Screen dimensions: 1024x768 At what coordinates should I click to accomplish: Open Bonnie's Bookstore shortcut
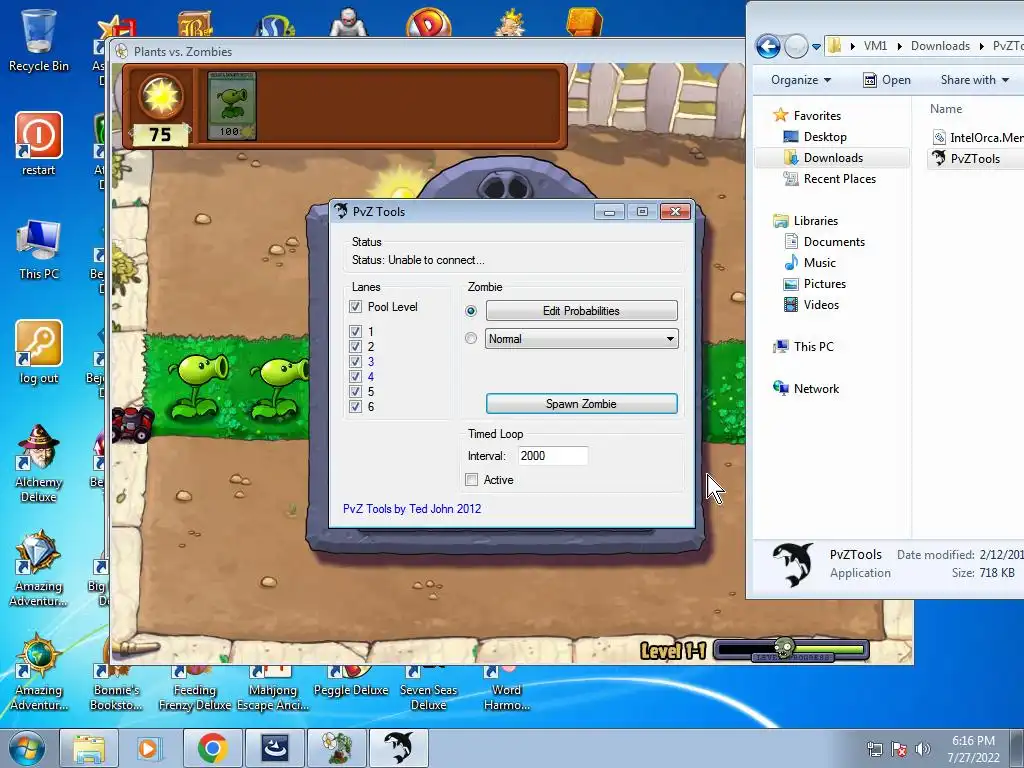tap(116, 689)
